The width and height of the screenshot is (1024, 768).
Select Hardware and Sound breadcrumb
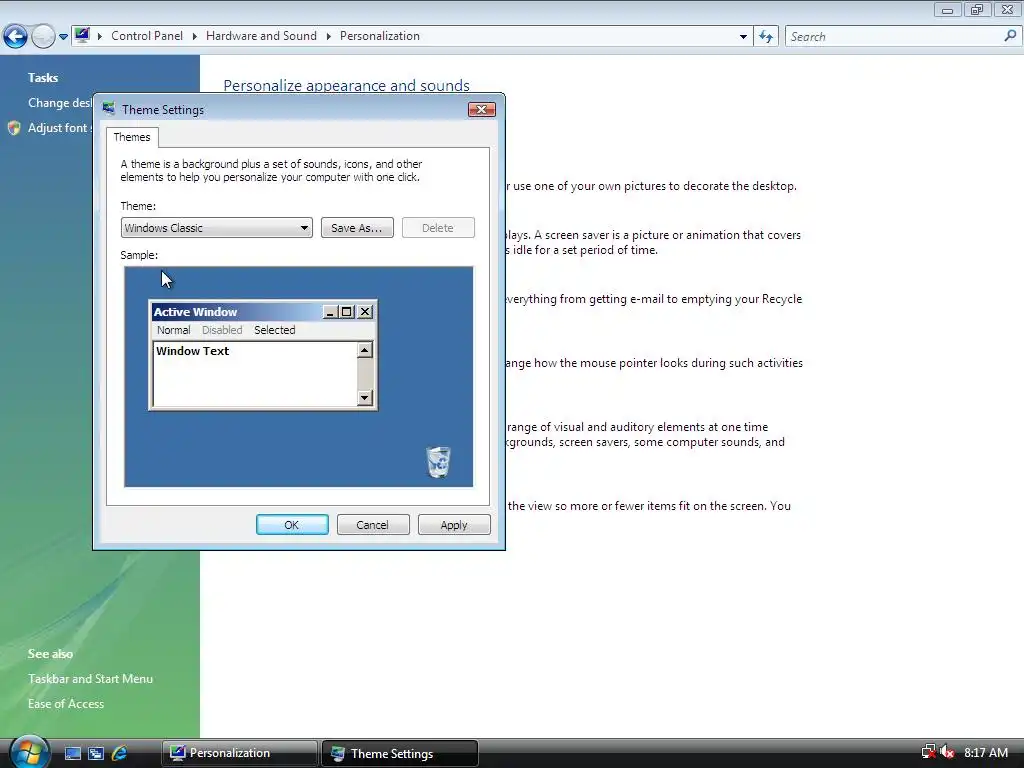(261, 36)
